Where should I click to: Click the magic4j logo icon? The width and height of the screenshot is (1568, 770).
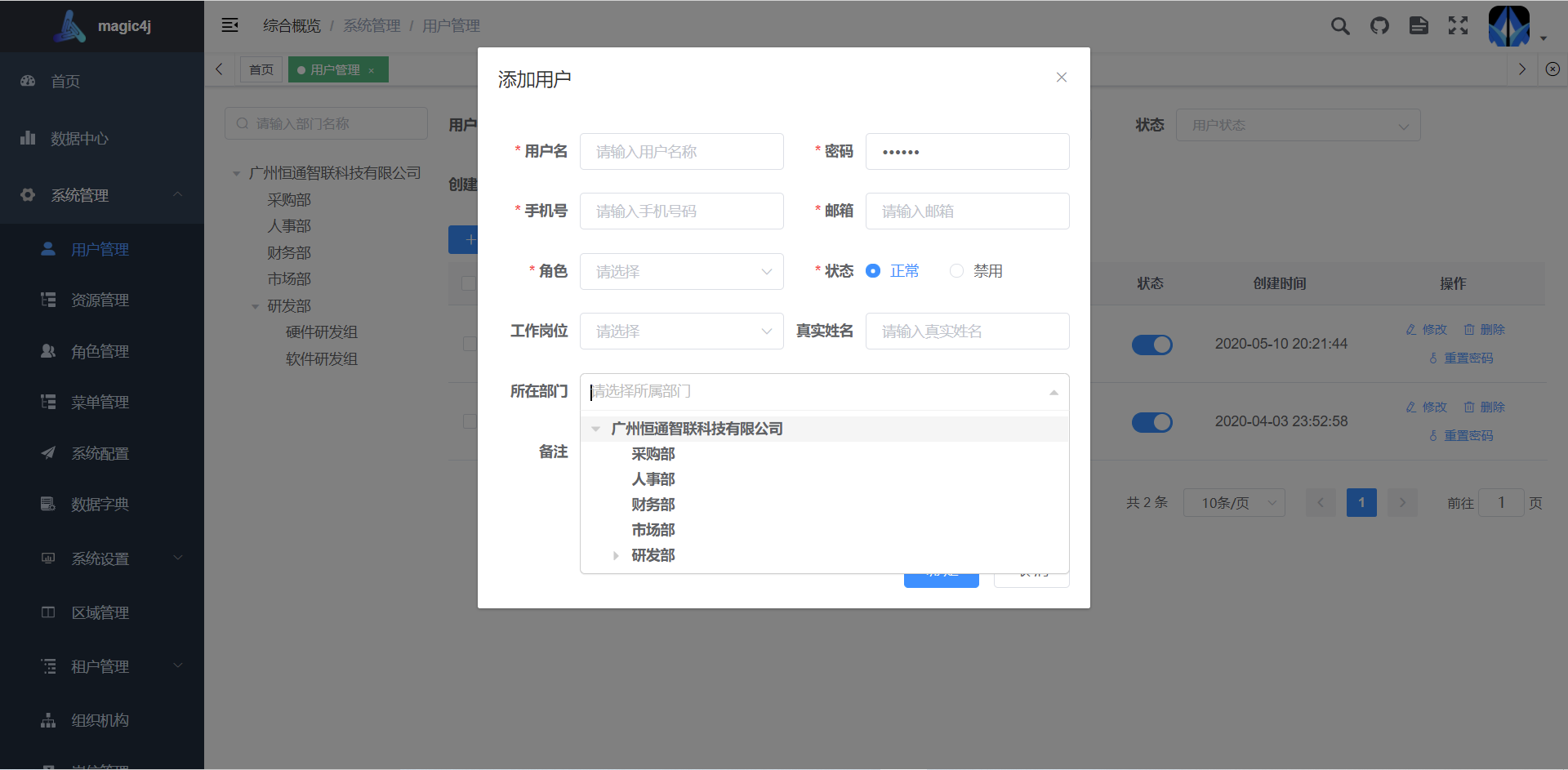(x=70, y=26)
